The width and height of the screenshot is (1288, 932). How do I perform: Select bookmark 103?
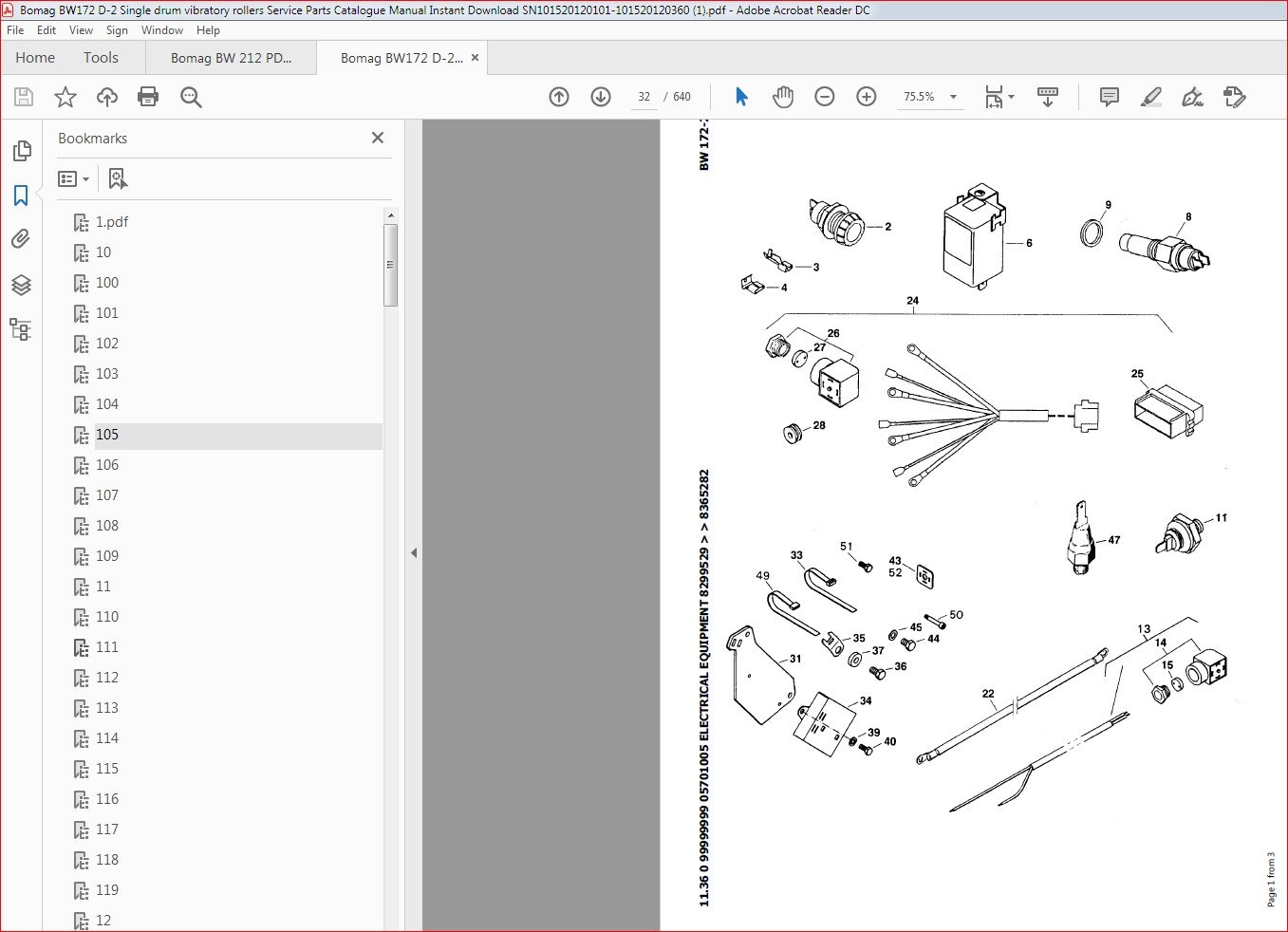point(107,374)
